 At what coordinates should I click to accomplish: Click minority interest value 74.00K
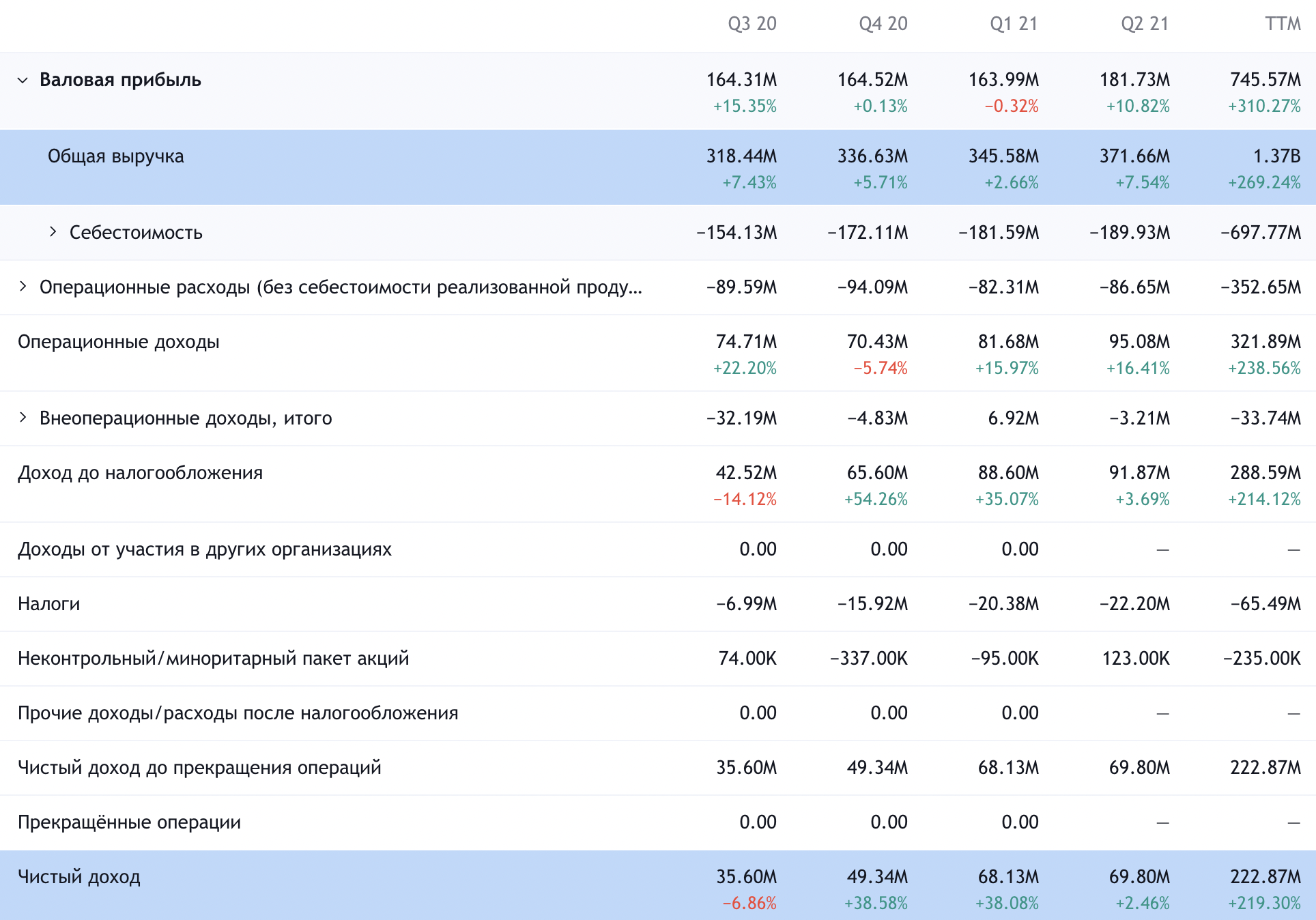(747, 659)
